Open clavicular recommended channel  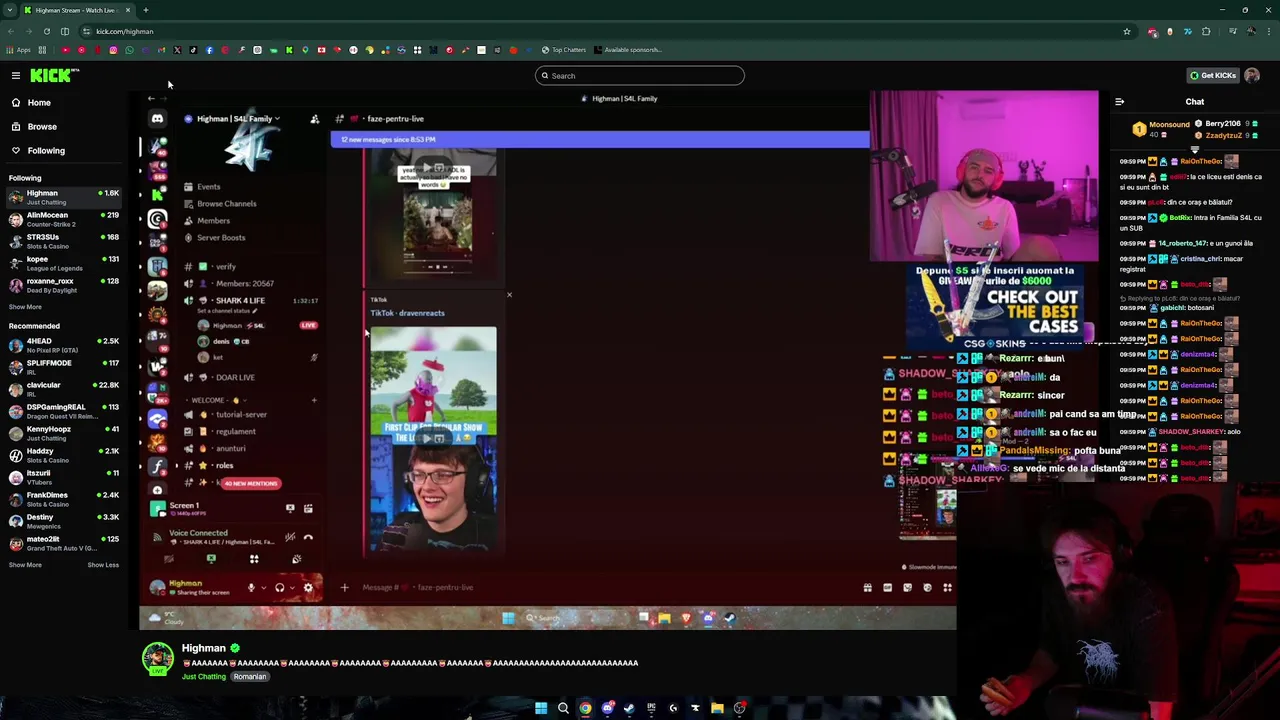click(64, 389)
